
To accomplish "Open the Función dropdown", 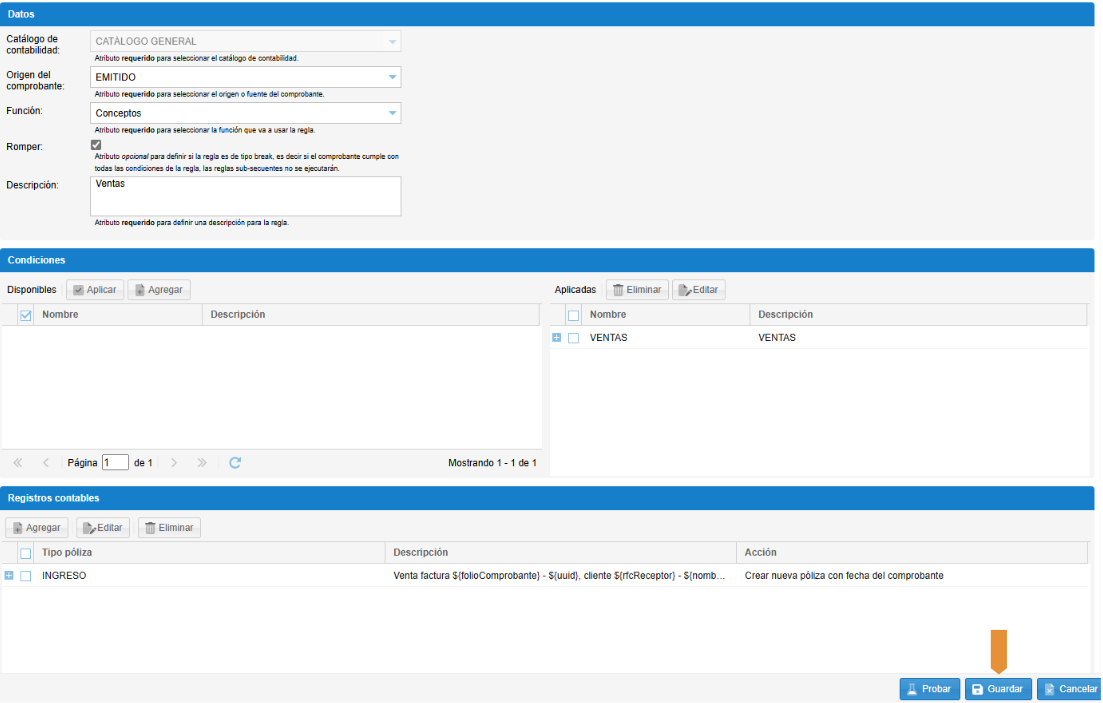I will point(392,113).
